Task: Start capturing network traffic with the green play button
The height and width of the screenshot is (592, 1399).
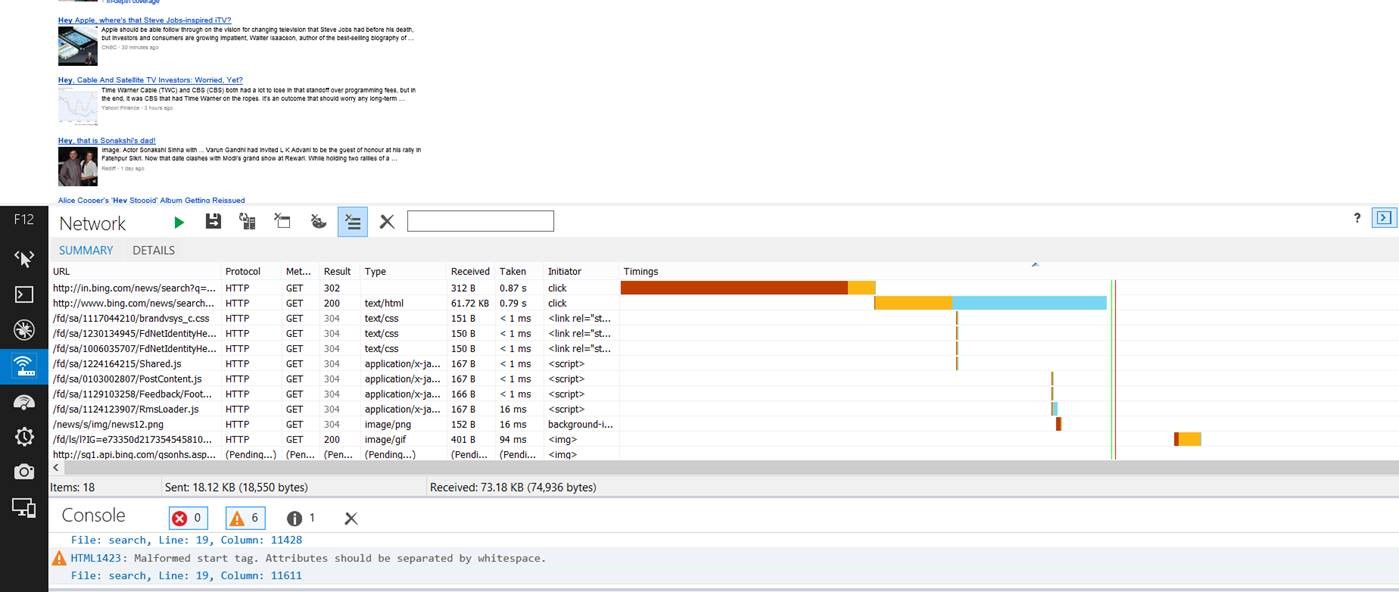Action: pos(179,222)
